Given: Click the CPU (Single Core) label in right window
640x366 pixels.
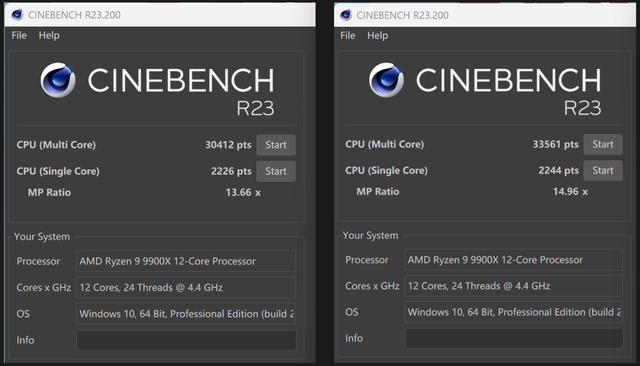Looking at the screenshot, I should pyautogui.click(x=386, y=171).
